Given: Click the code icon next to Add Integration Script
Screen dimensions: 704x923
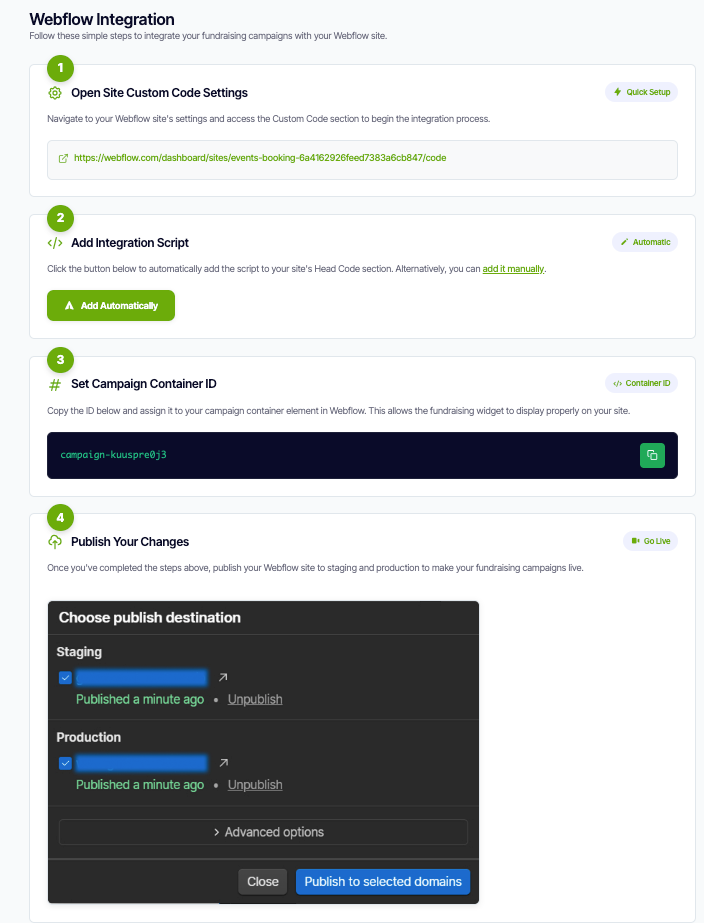Looking at the screenshot, I should (56, 242).
